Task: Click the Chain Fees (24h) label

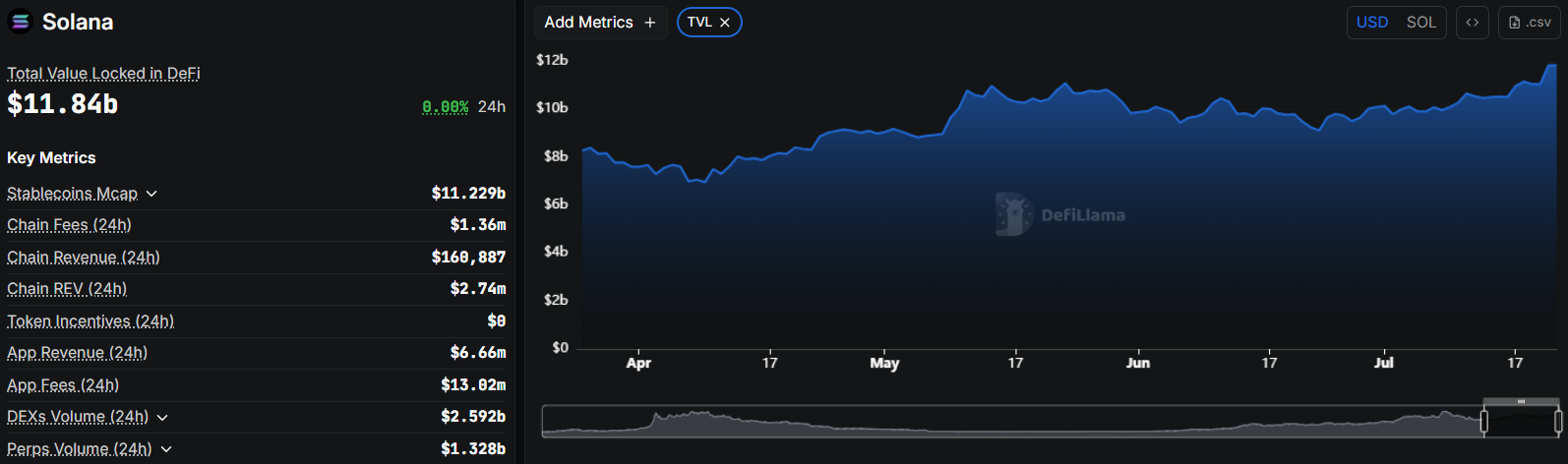Action: click(69, 225)
